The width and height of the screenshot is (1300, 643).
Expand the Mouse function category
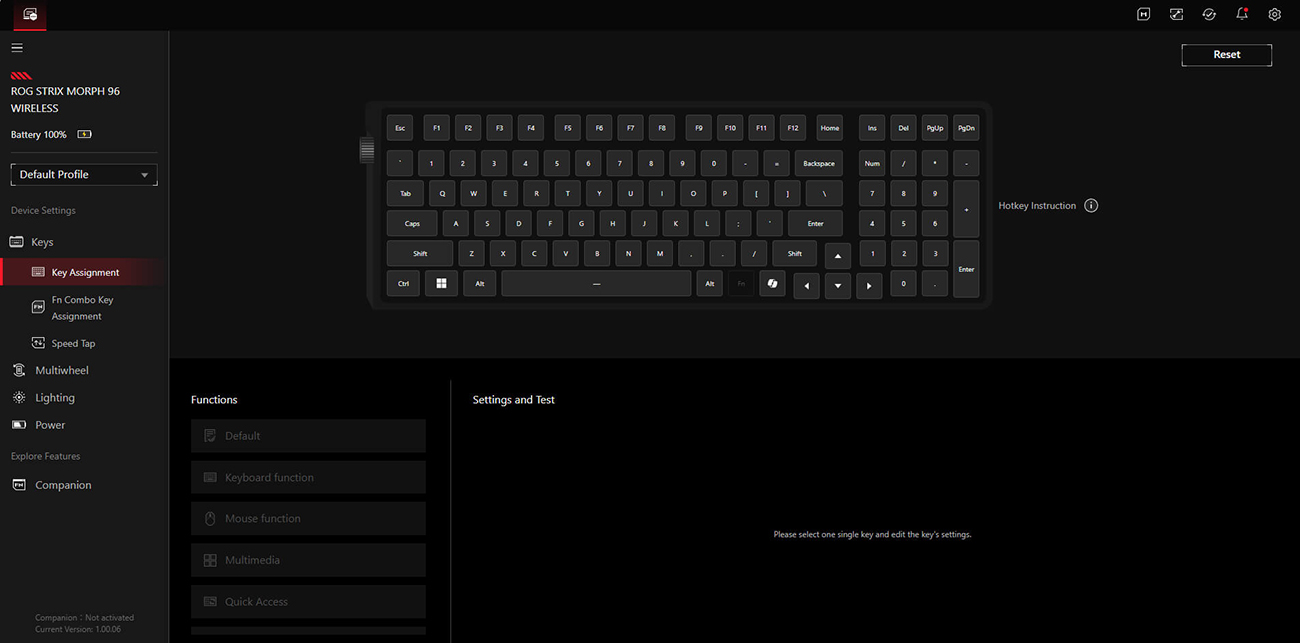click(308, 518)
